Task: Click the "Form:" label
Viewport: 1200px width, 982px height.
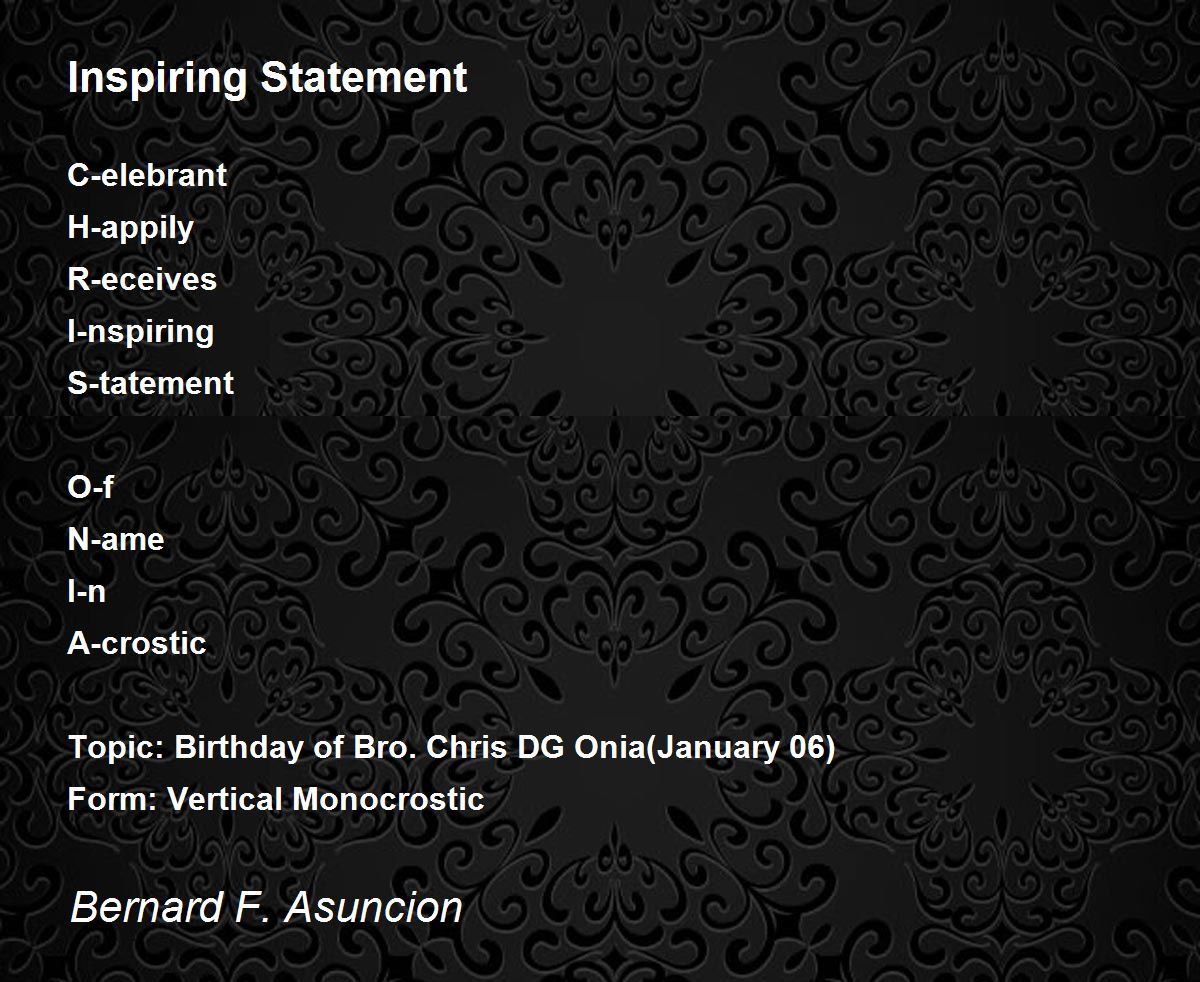Action: 113,799
